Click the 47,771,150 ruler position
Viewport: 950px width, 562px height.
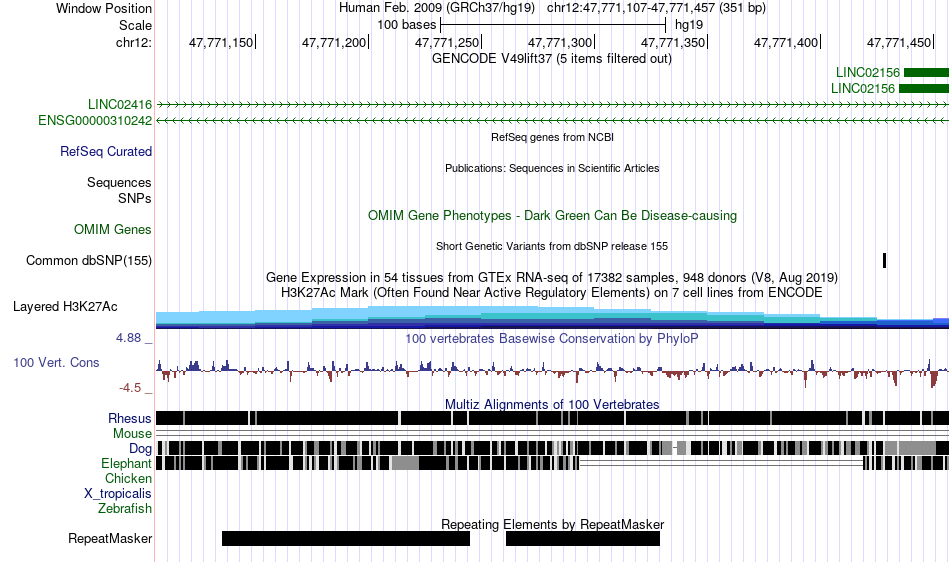221,42
